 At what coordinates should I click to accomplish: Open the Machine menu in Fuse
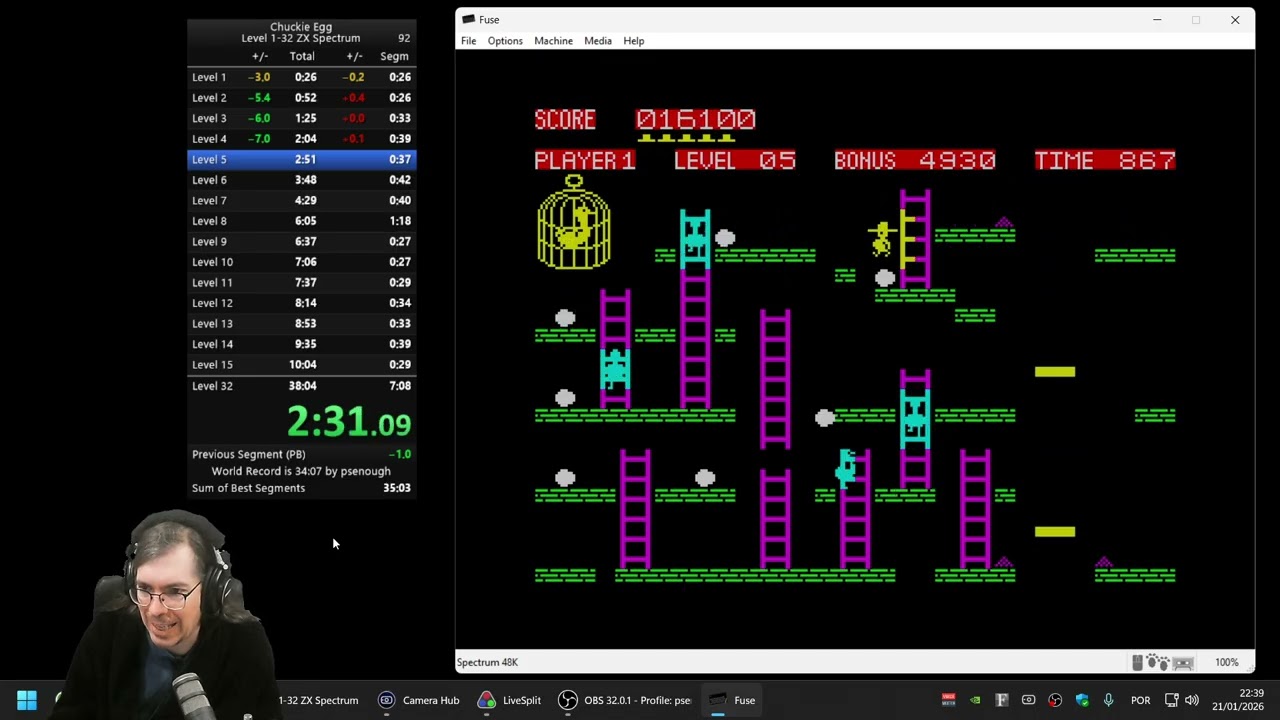pyautogui.click(x=553, y=41)
